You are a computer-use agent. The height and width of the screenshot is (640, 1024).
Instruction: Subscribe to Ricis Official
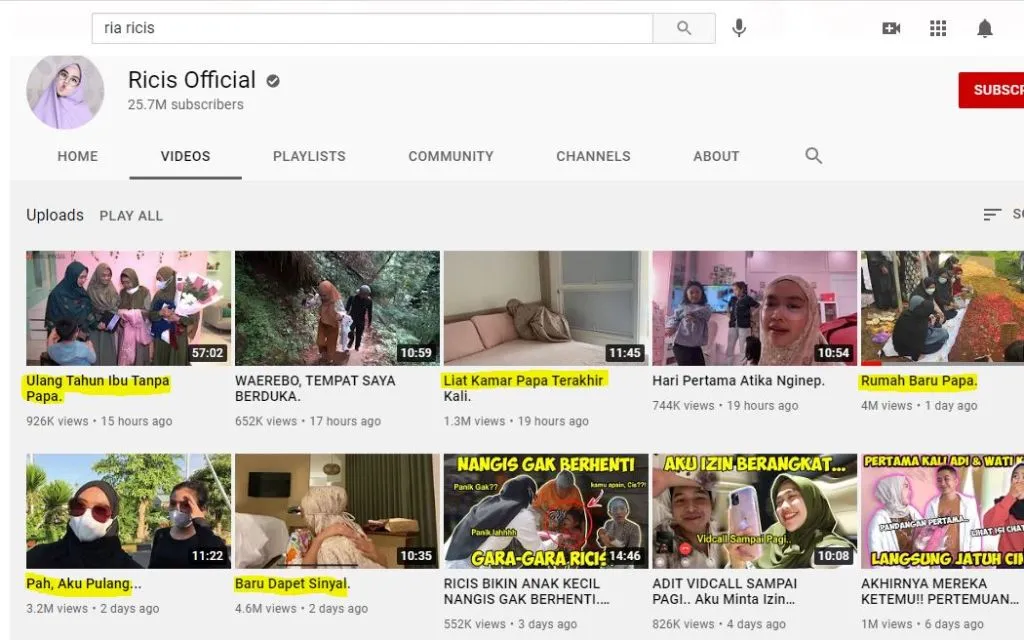(991, 89)
